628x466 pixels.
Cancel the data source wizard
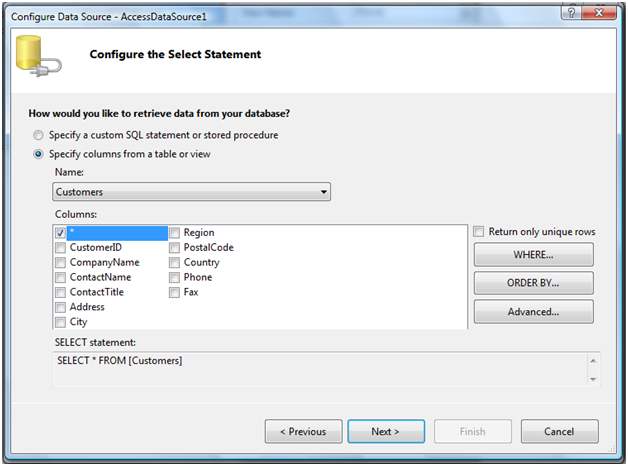pyautogui.click(x=560, y=432)
